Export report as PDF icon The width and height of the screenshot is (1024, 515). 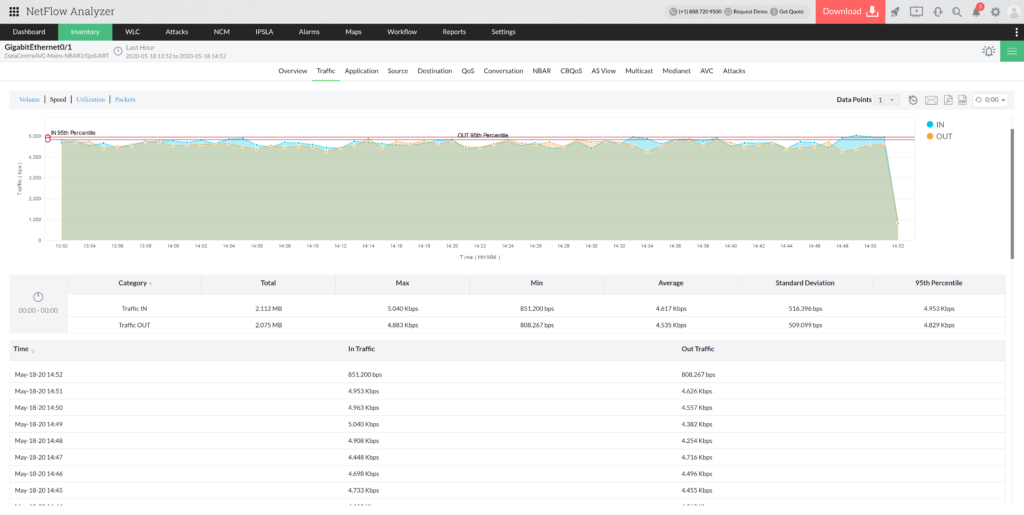tap(947, 100)
